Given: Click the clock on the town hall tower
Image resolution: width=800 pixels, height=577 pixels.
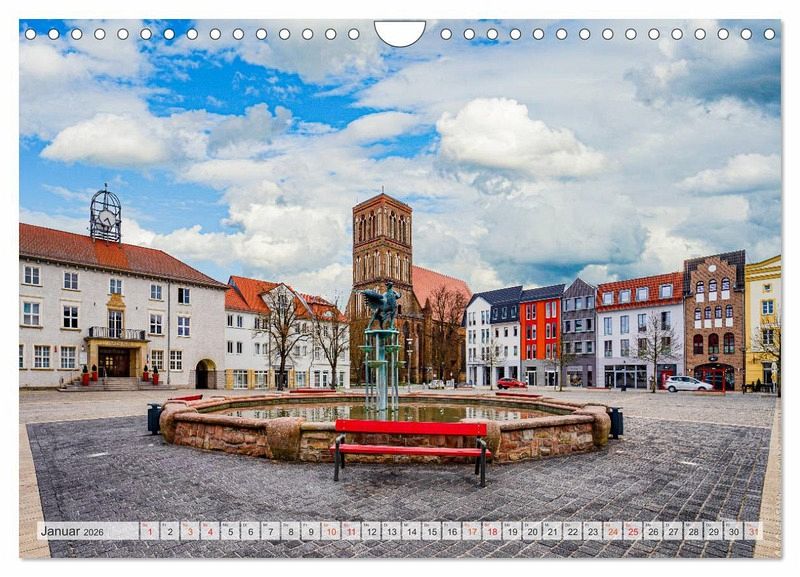Looking at the screenshot, I should (x=105, y=217).
